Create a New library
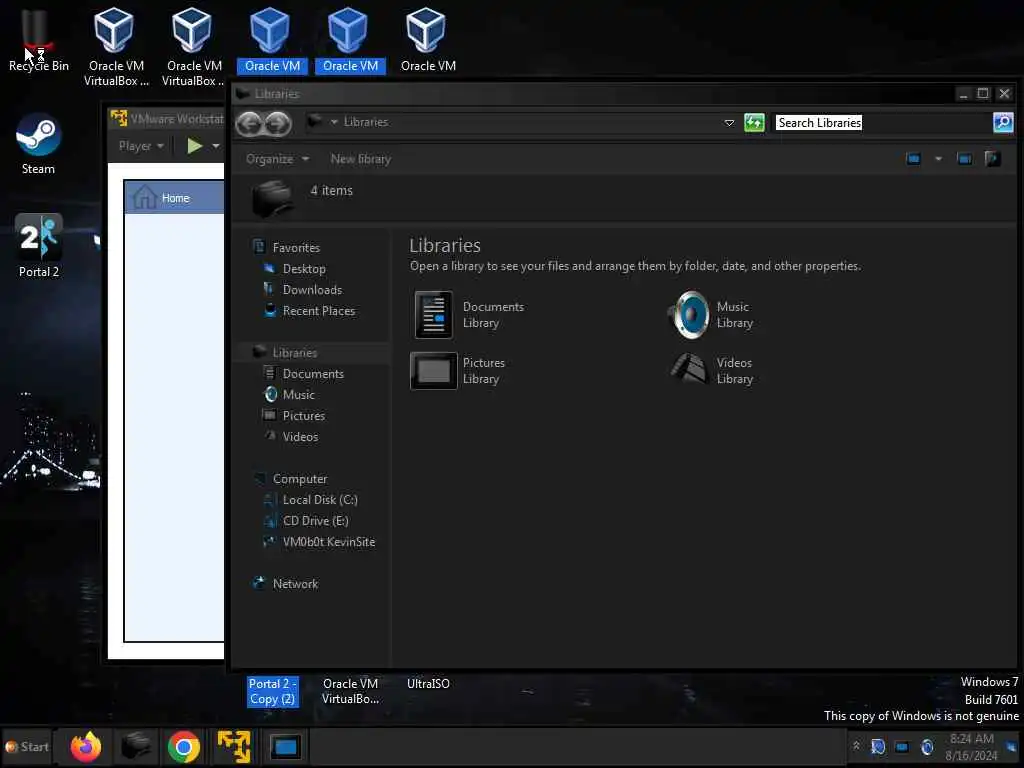Screen dimensions: 1024x768 360,159
